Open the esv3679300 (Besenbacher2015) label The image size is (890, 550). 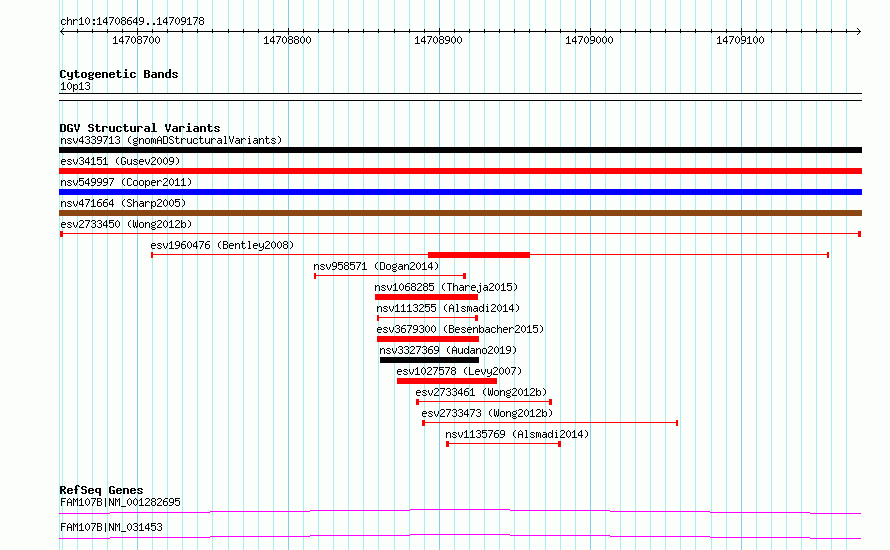[x=460, y=329]
